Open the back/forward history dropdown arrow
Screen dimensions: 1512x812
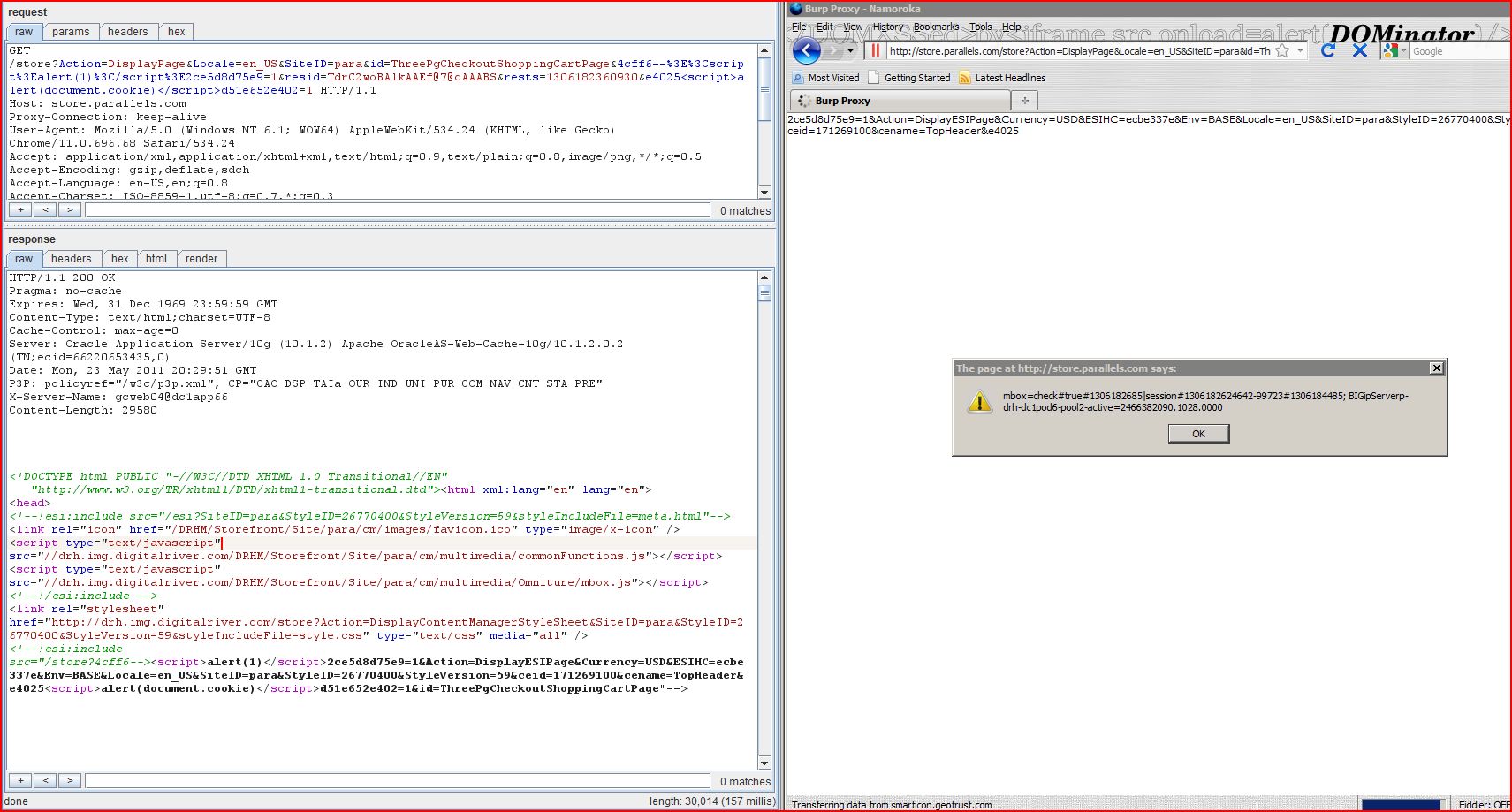click(x=851, y=51)
